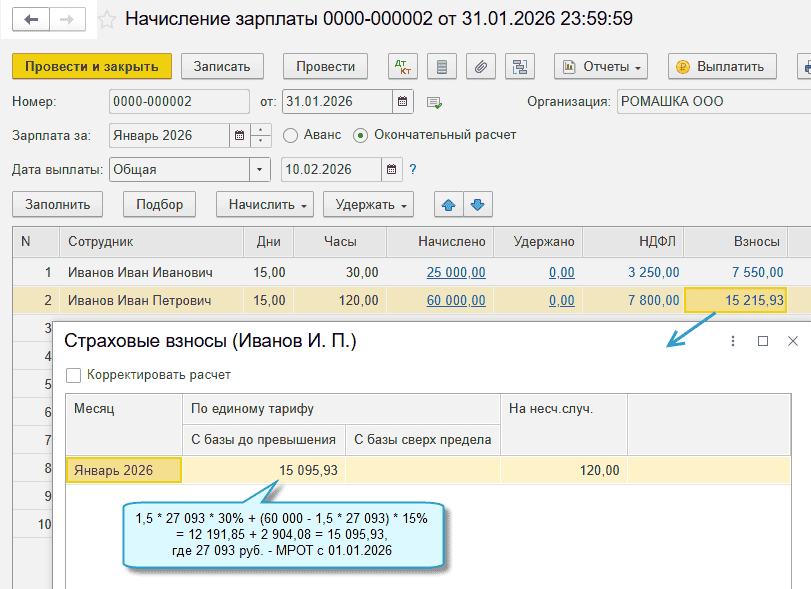Select the Аванс radio button
The height and width of the screenshot is (589, 811).
click(291, 135)
